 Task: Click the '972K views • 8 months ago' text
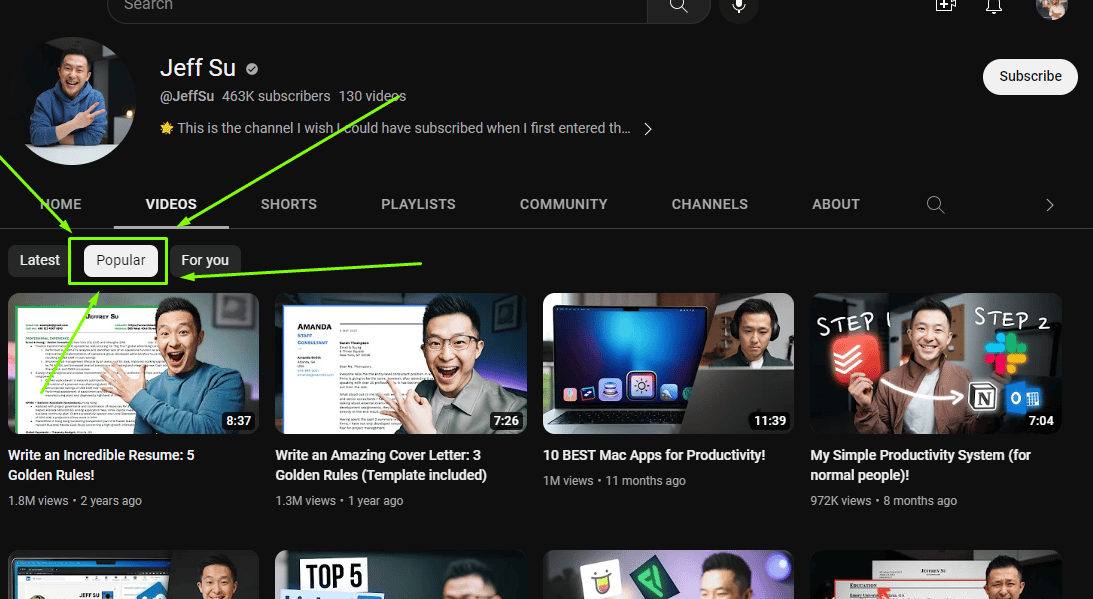883,501
